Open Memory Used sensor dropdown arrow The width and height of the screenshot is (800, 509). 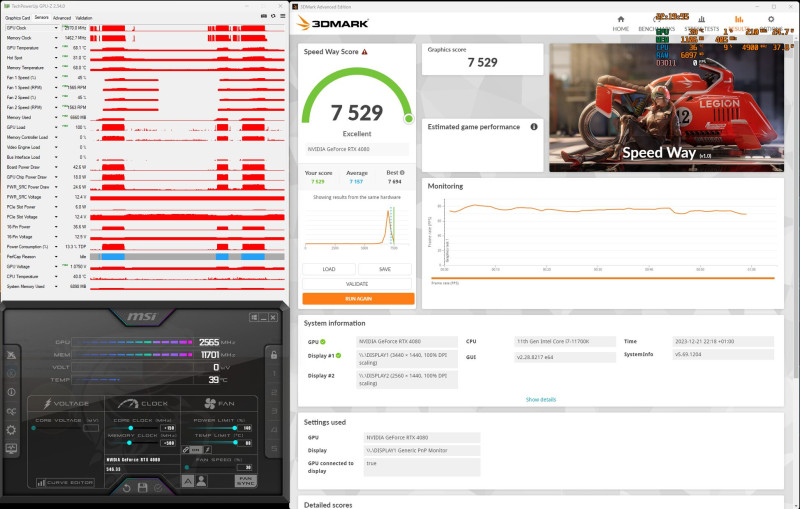pyautogui.click(x=56, y=117)
